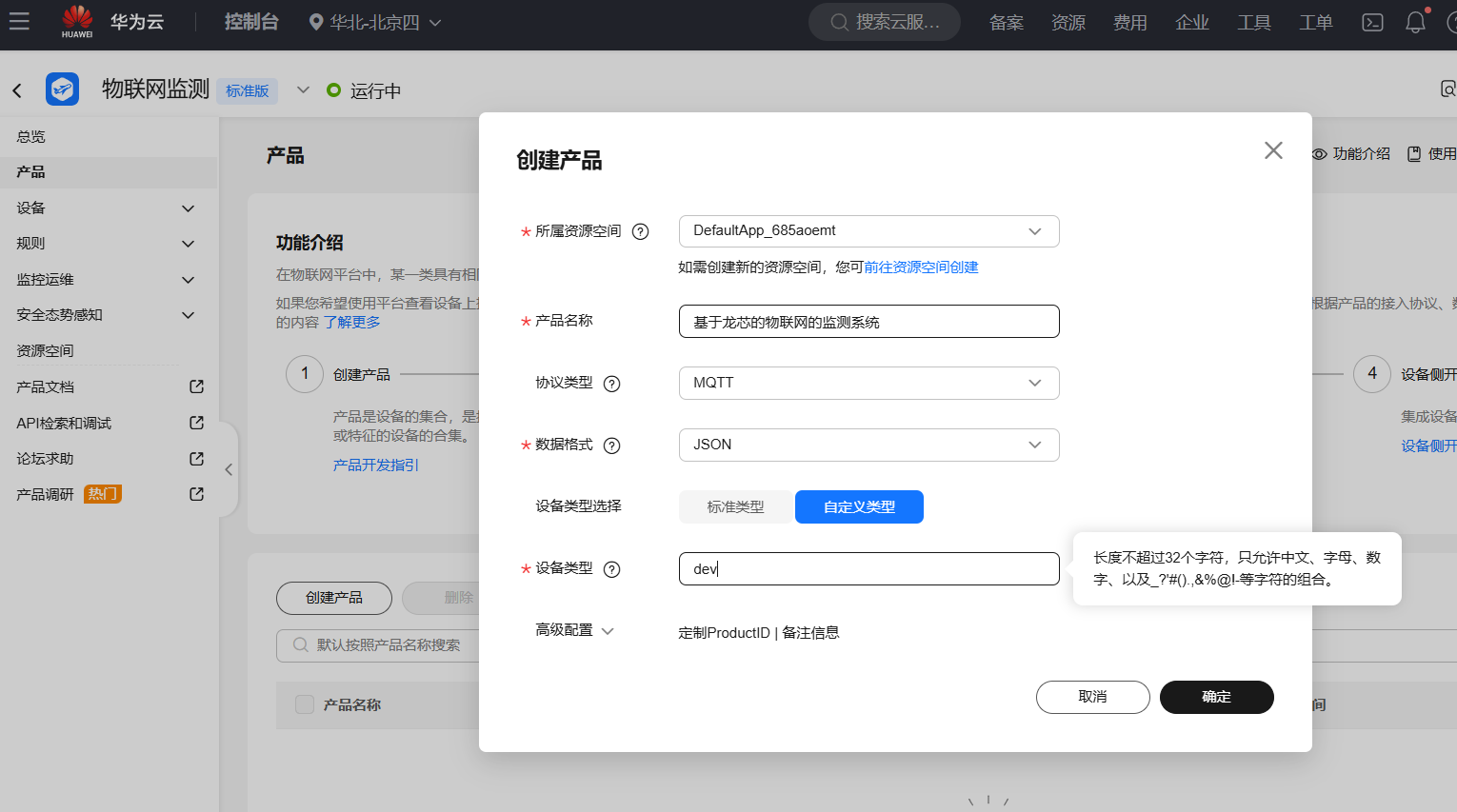Select 自定义类型 device type option
This screenshot has width=1457, height=812.
pyautogui.click(x=858, y=506)
